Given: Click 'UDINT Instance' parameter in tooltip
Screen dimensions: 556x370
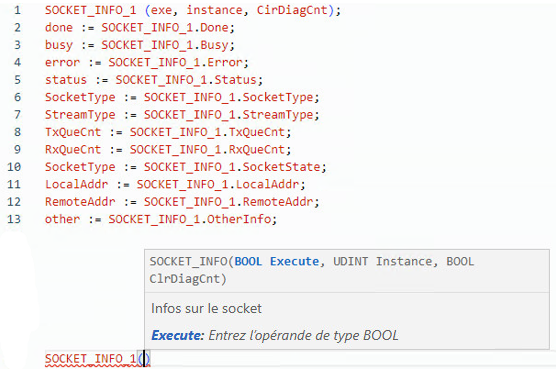Looking at the screenshot, I should point(383,261).
